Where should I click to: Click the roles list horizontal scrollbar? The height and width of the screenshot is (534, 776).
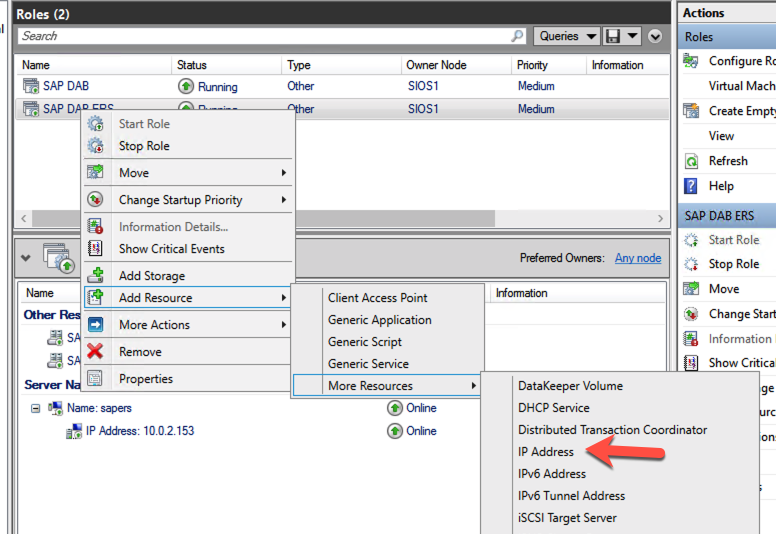263,218
